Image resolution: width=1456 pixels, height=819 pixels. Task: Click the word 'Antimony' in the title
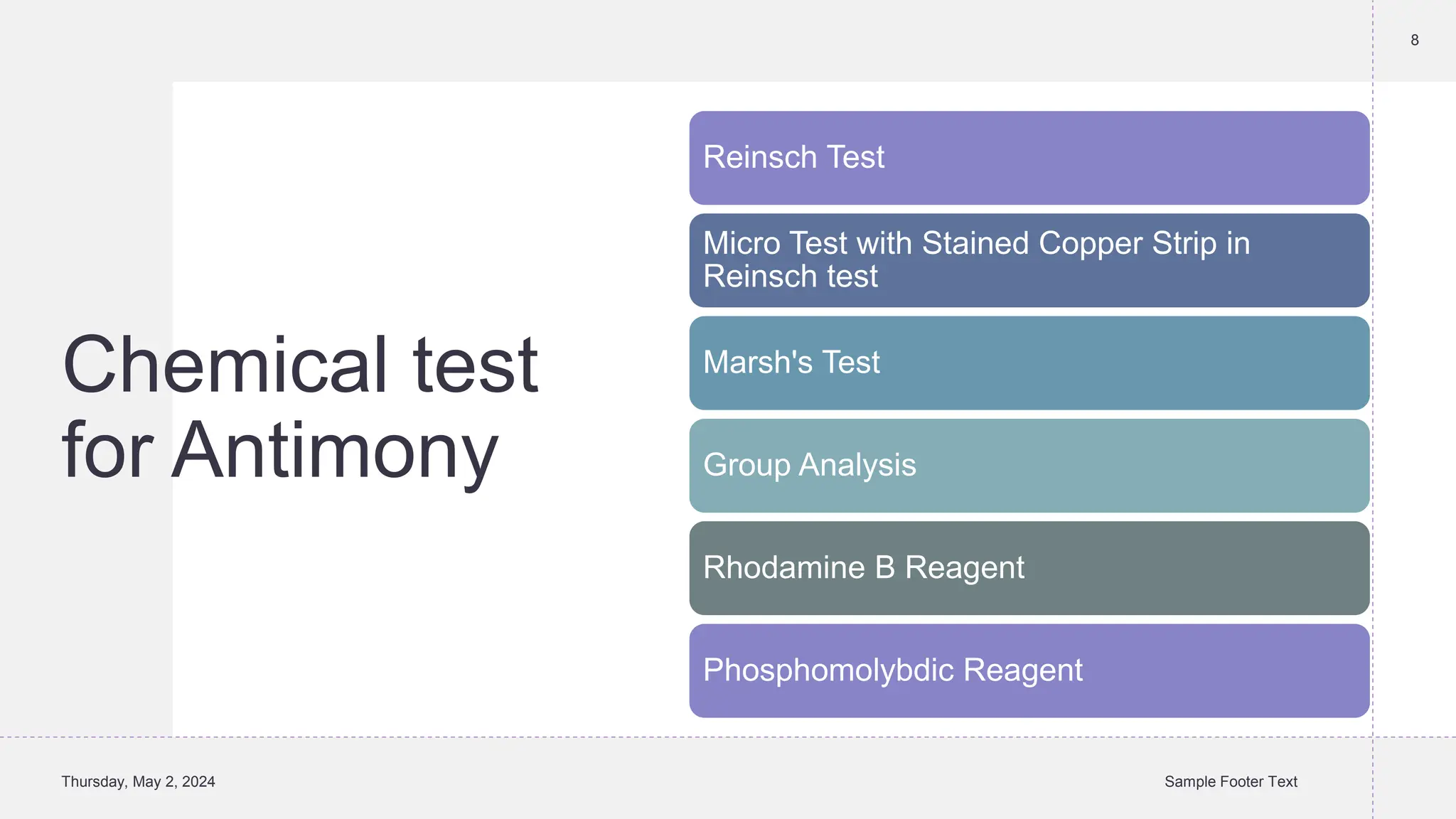(x=334, y=451)
